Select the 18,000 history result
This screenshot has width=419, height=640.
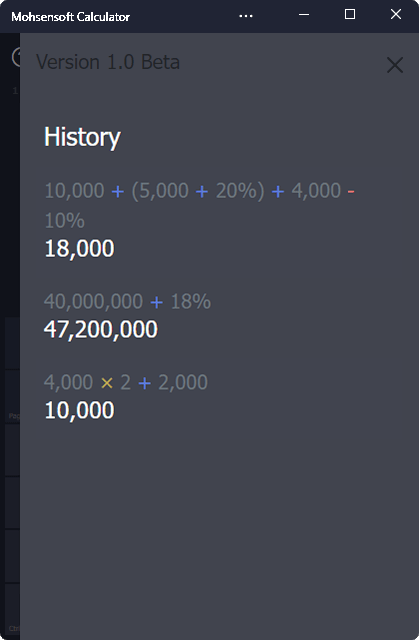pyautogui.click(x=79, y=248)
